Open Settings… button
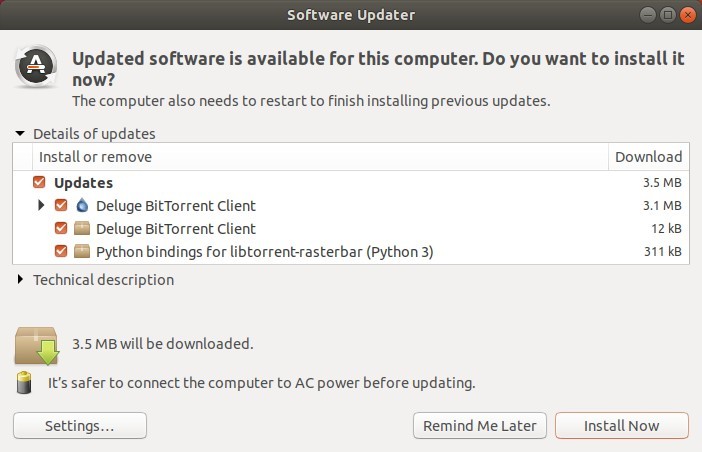 pos(80,426)
